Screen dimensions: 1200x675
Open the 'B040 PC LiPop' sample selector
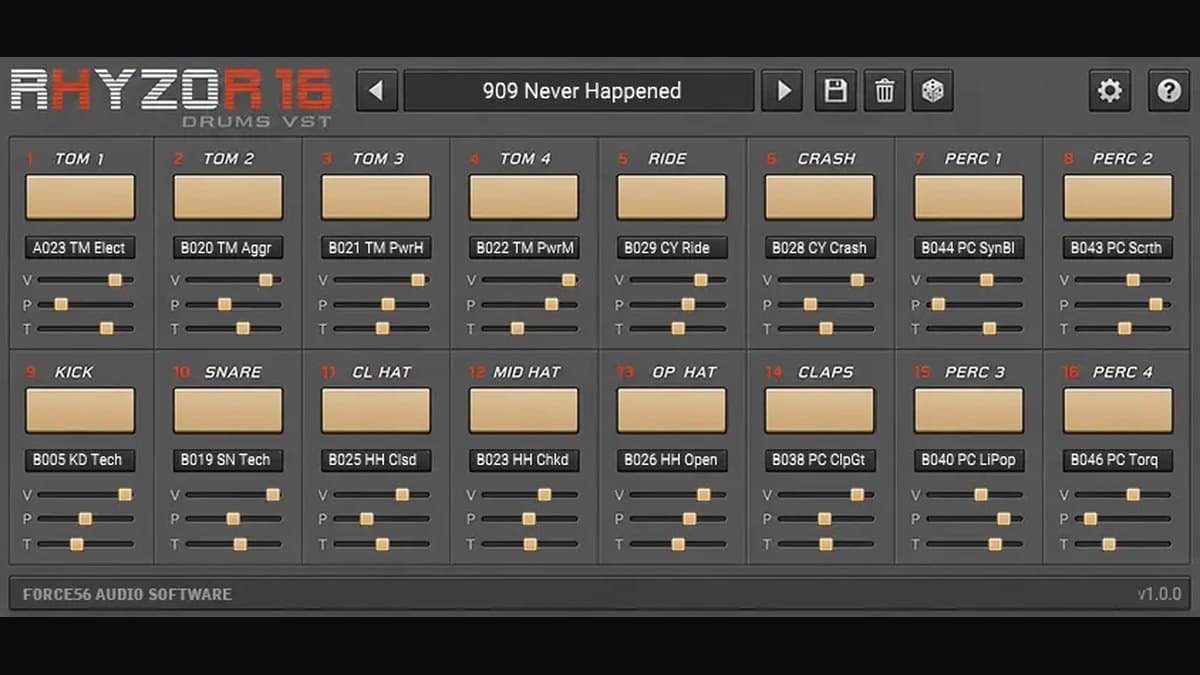click(x=969, y=460)
